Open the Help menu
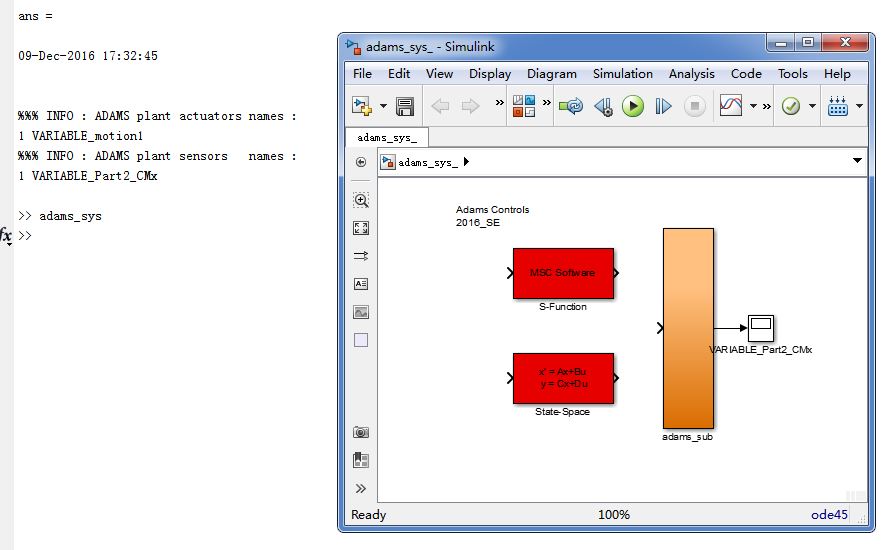The height and width of the screenshot is (550, 892). tap(837, 74)
